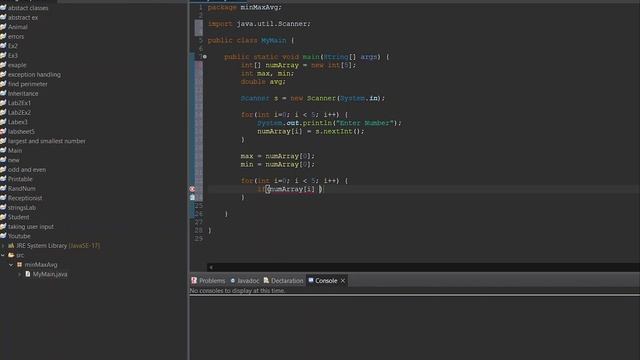The width and height of the screenshot is (640, 360).
Task: Click line number 28 in the gutter
Action: point(199,230)
